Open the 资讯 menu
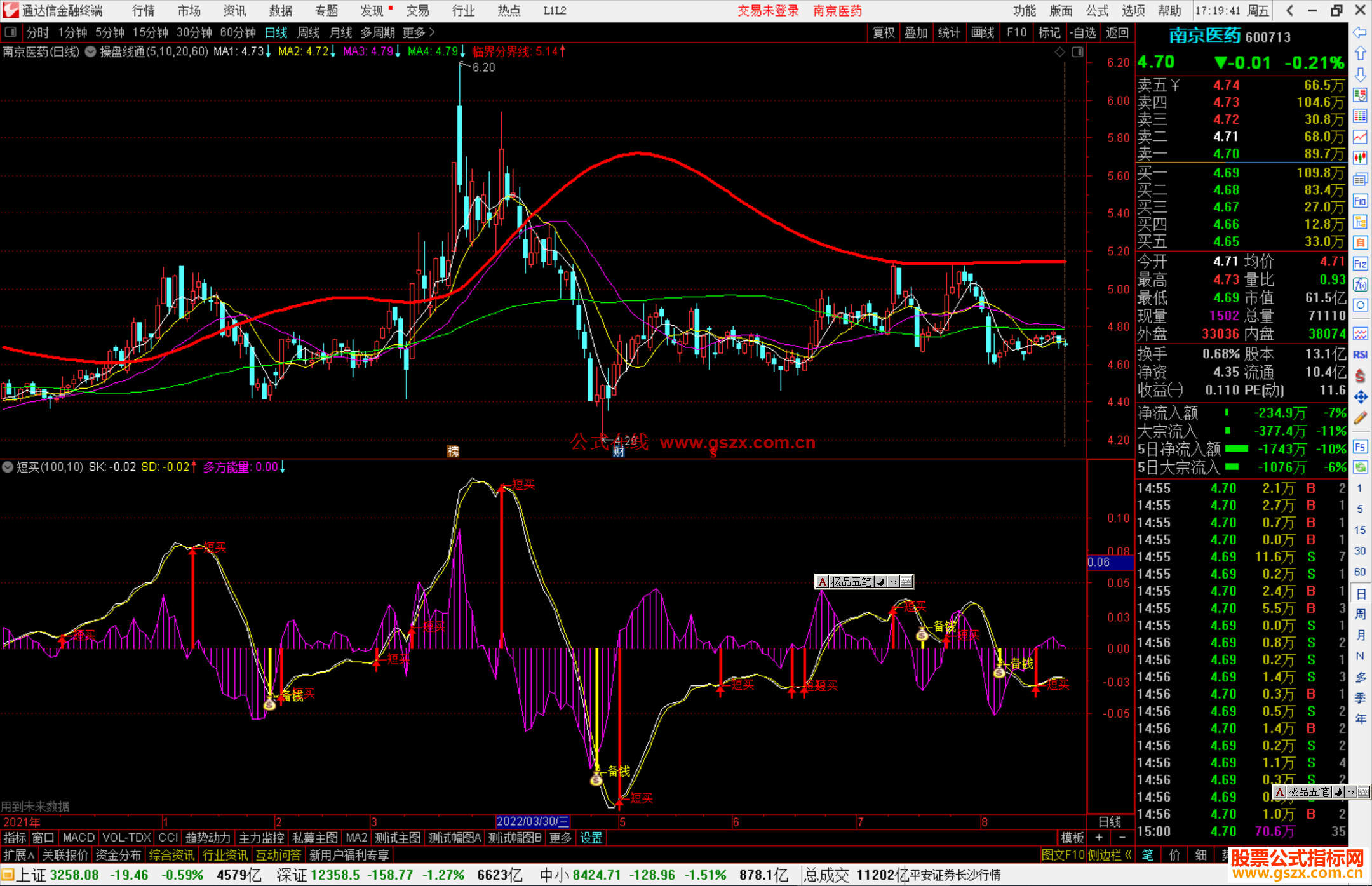Image resolution: width=1372 pixels, height=886 pixels. click(235, 10)
